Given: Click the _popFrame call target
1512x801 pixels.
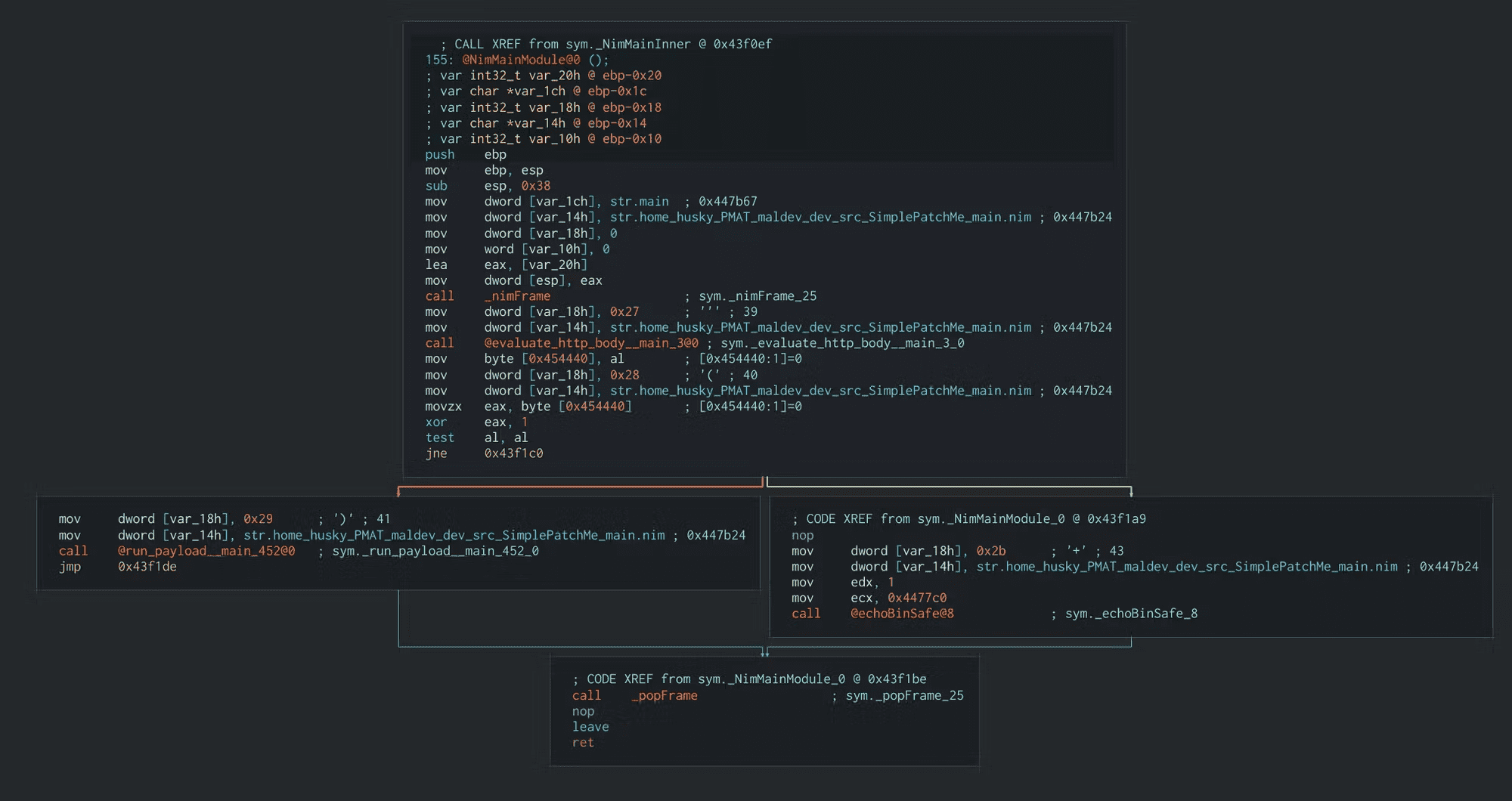Looking at the screenshot, I should pos(664,695).
